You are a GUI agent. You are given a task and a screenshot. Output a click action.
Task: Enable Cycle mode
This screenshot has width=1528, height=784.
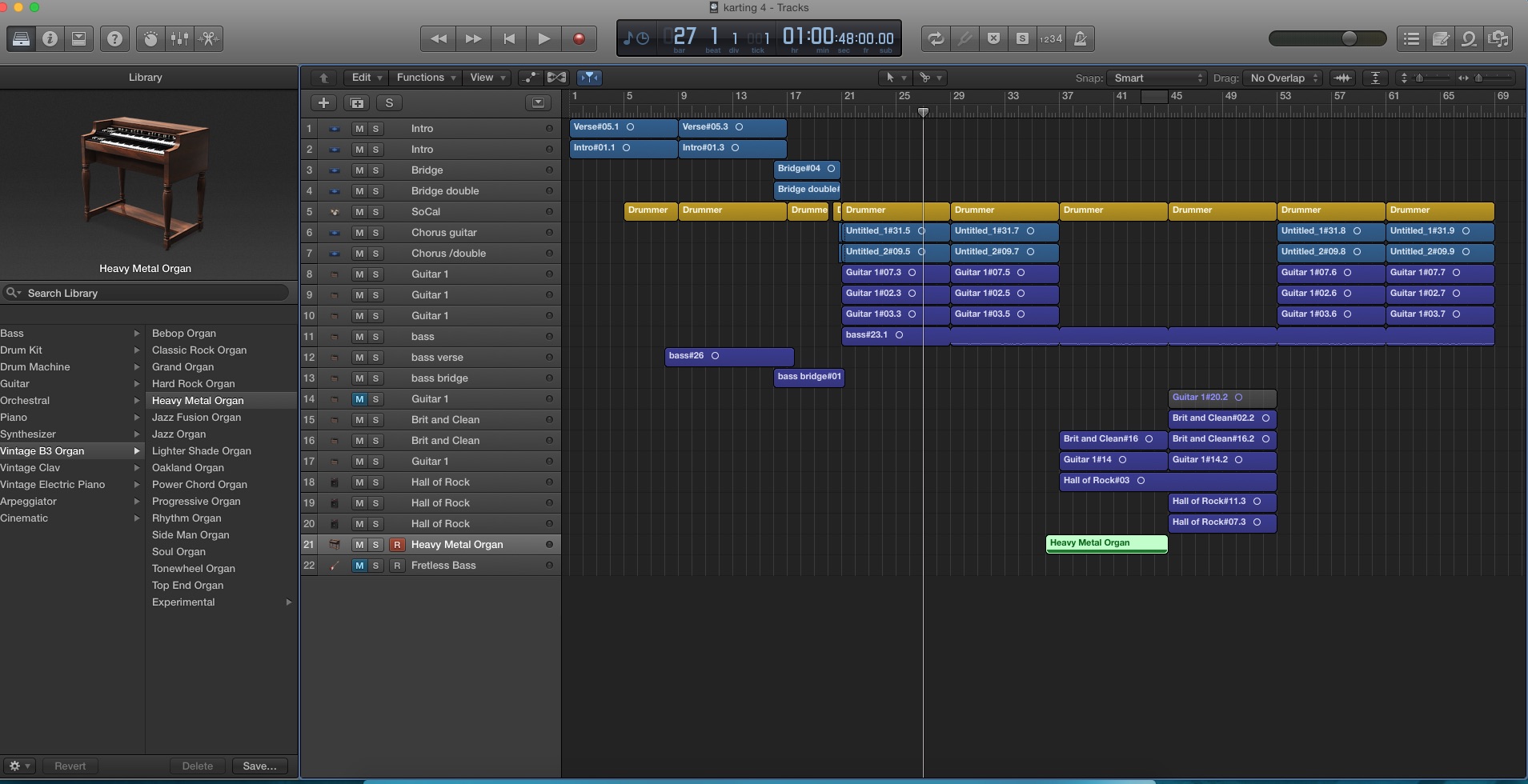[x=935, y=38]
